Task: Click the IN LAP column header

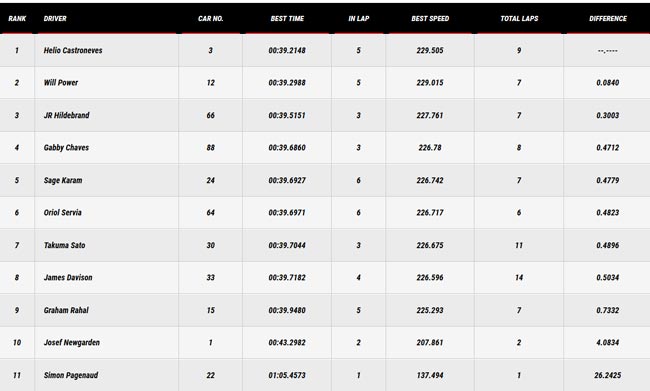Action: (359, 19)
